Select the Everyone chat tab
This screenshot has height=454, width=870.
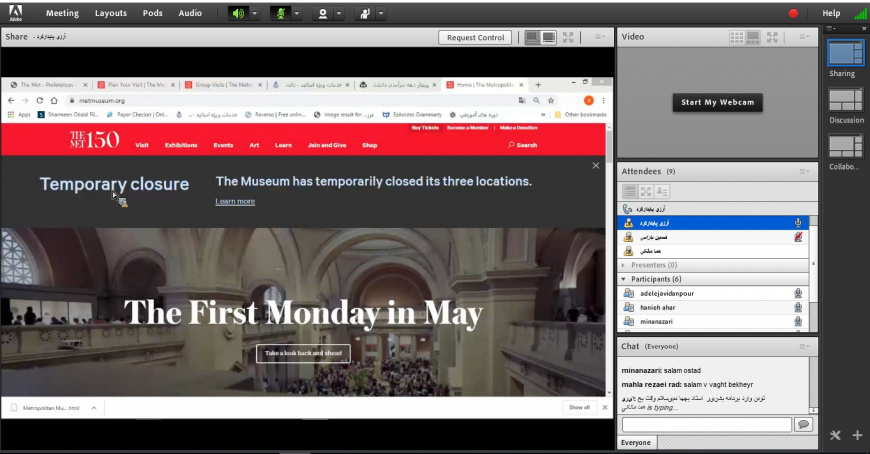click(x=636, y=442)
